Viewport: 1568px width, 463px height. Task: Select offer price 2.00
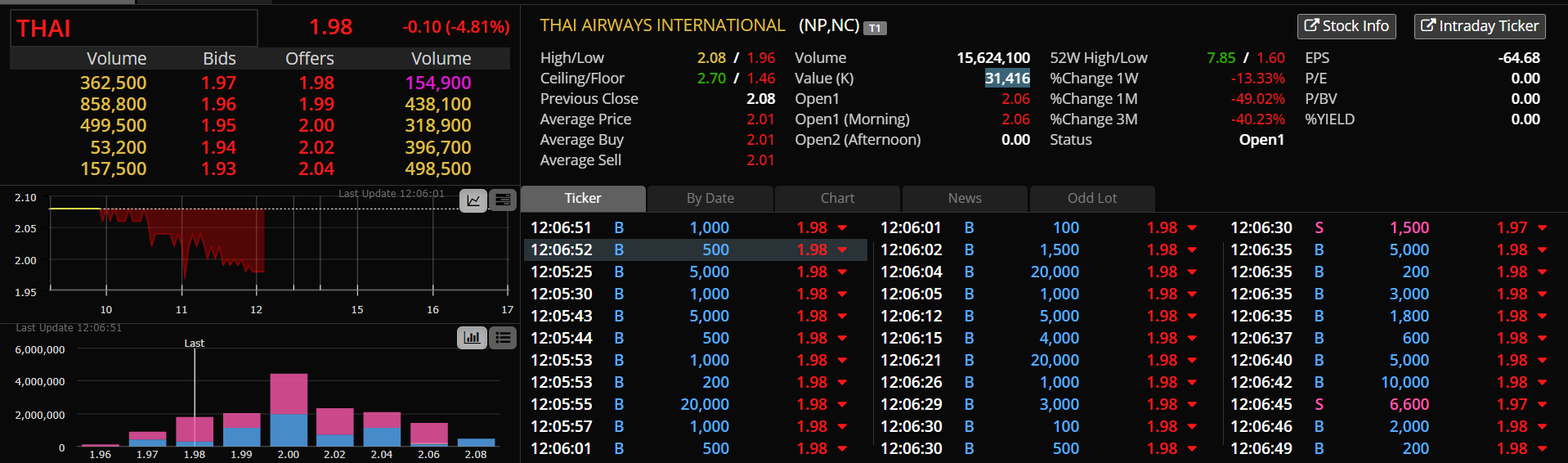pos(316,126)
